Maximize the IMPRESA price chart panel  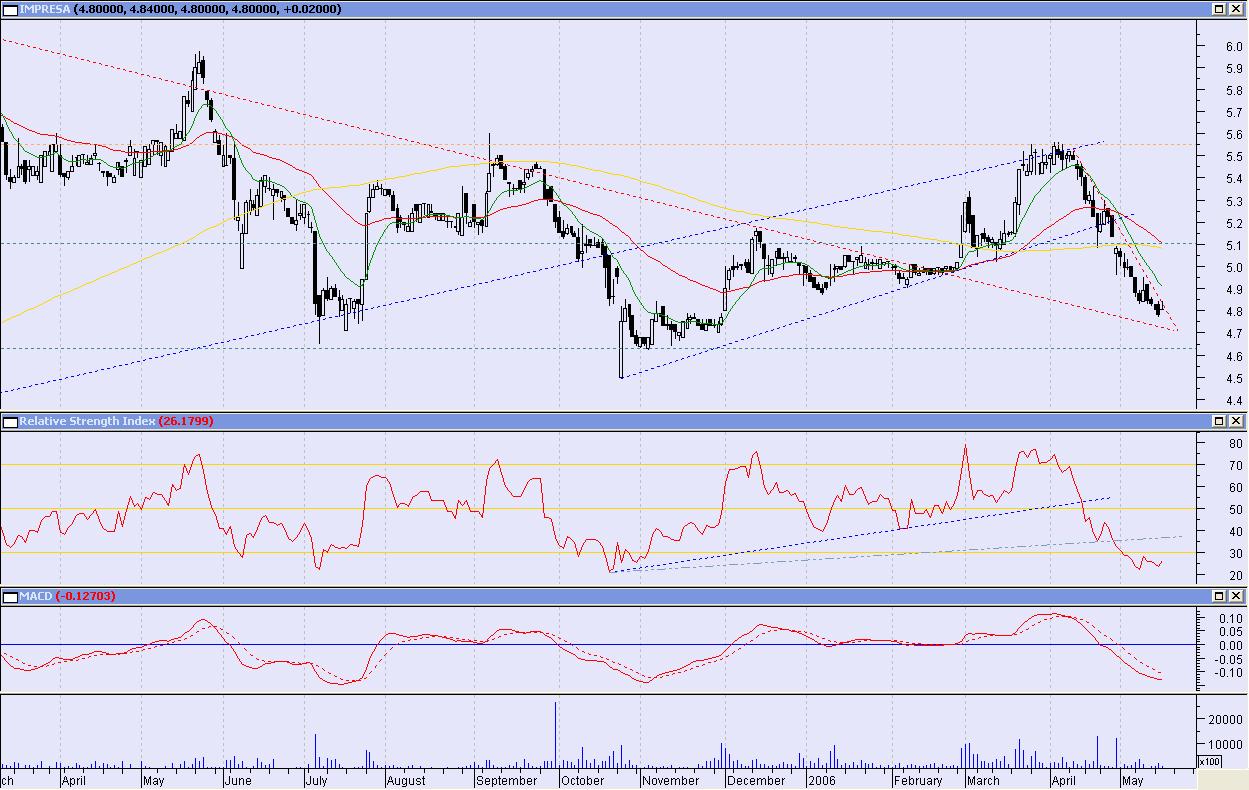tap(1220, 9)
